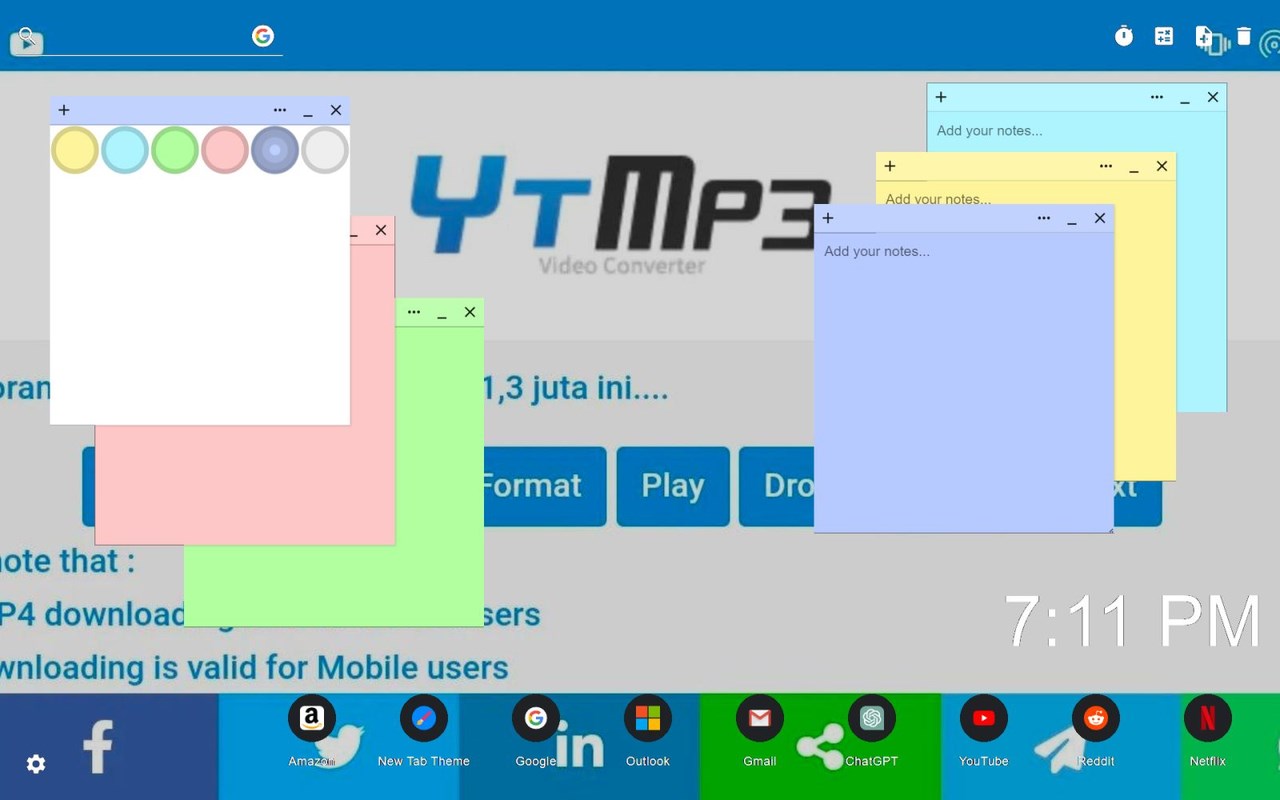Close the white sticky note
The height and width of the screenshot is (800, 1280).
[x=336, y=110]
